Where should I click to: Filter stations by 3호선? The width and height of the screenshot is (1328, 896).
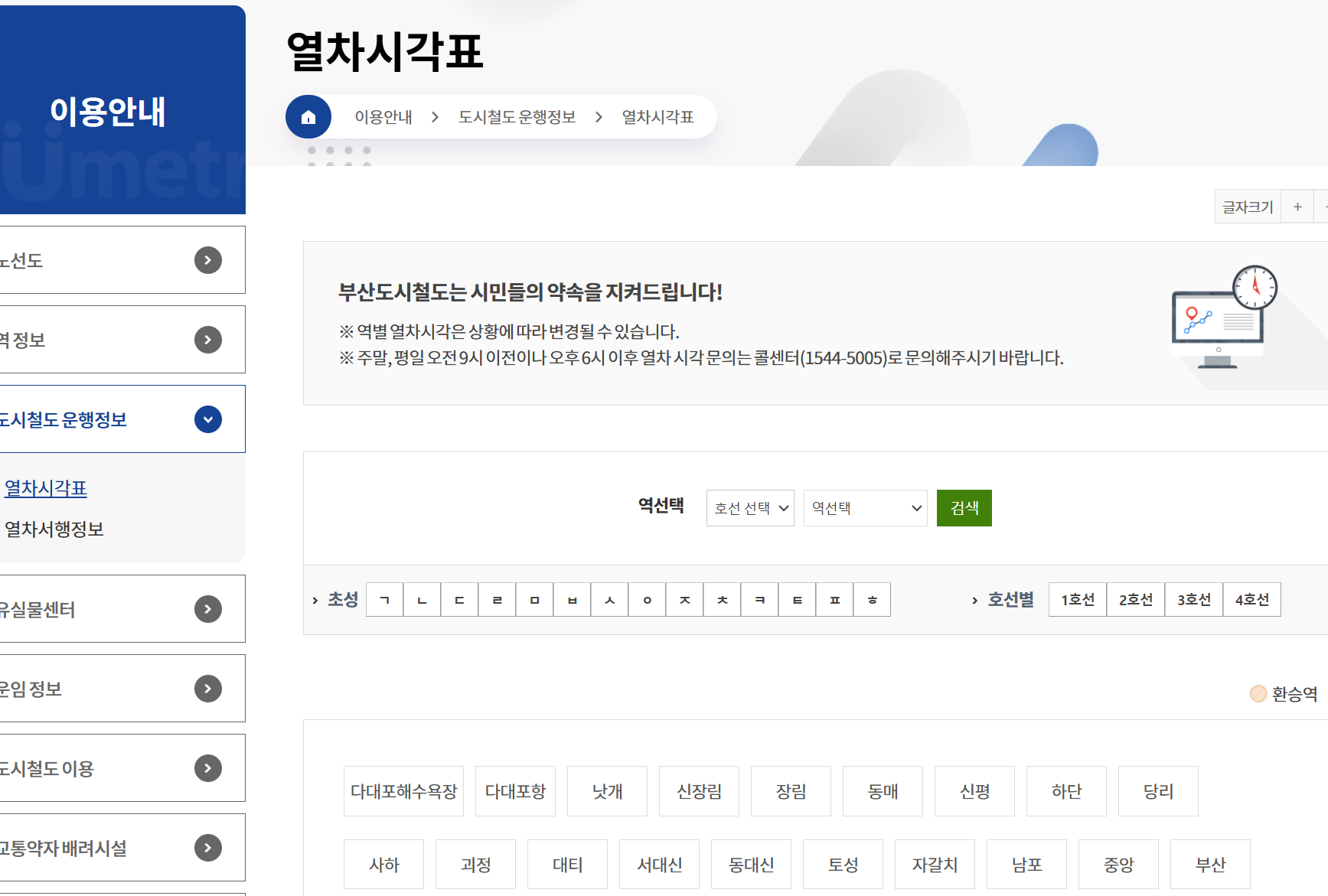point(1193,599)
